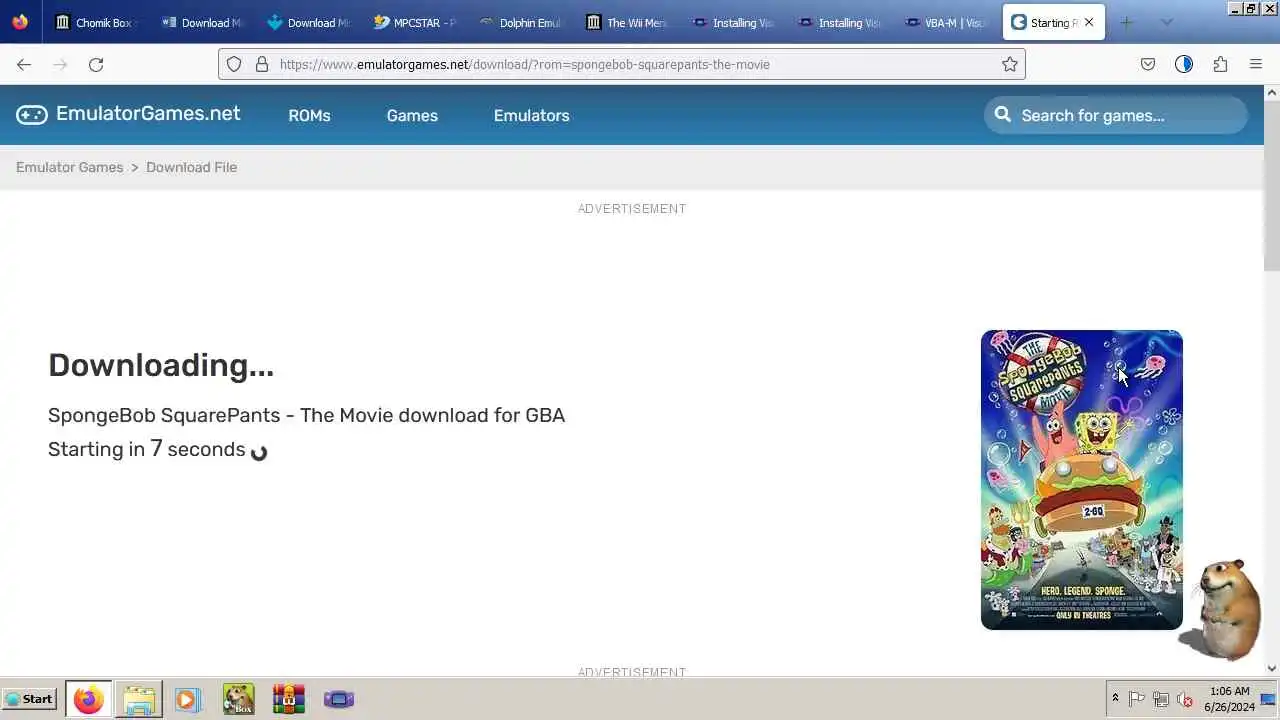This screenshot has height=720, width=1280.
Task: Click the Search for games field
Action: [x=1116, y=115]
